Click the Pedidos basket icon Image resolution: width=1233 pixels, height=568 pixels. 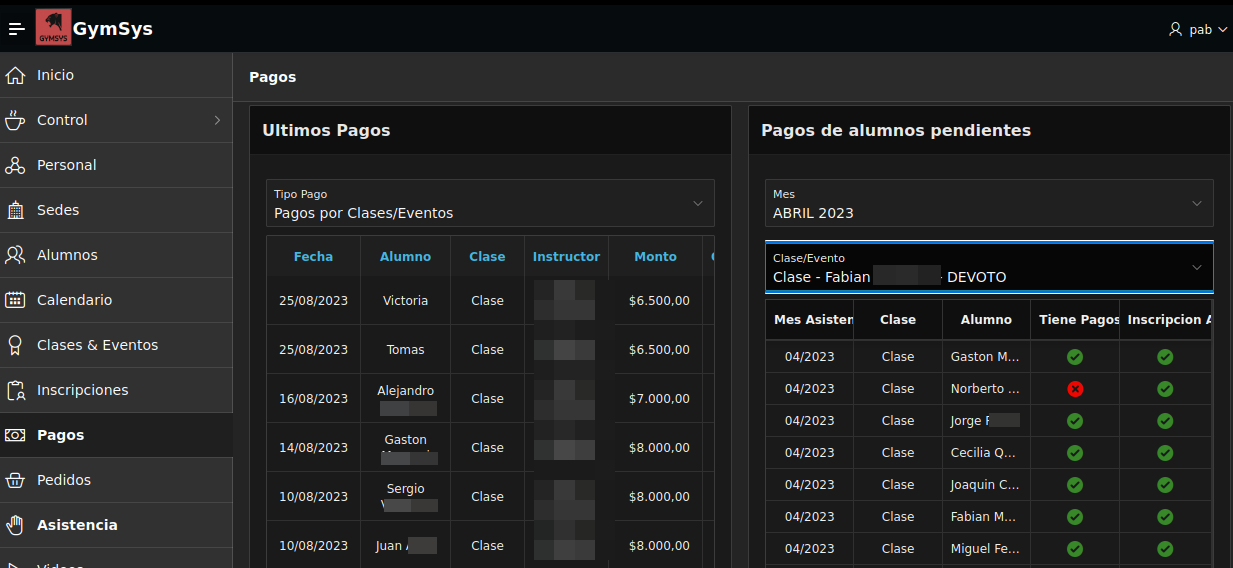(15, 480)
